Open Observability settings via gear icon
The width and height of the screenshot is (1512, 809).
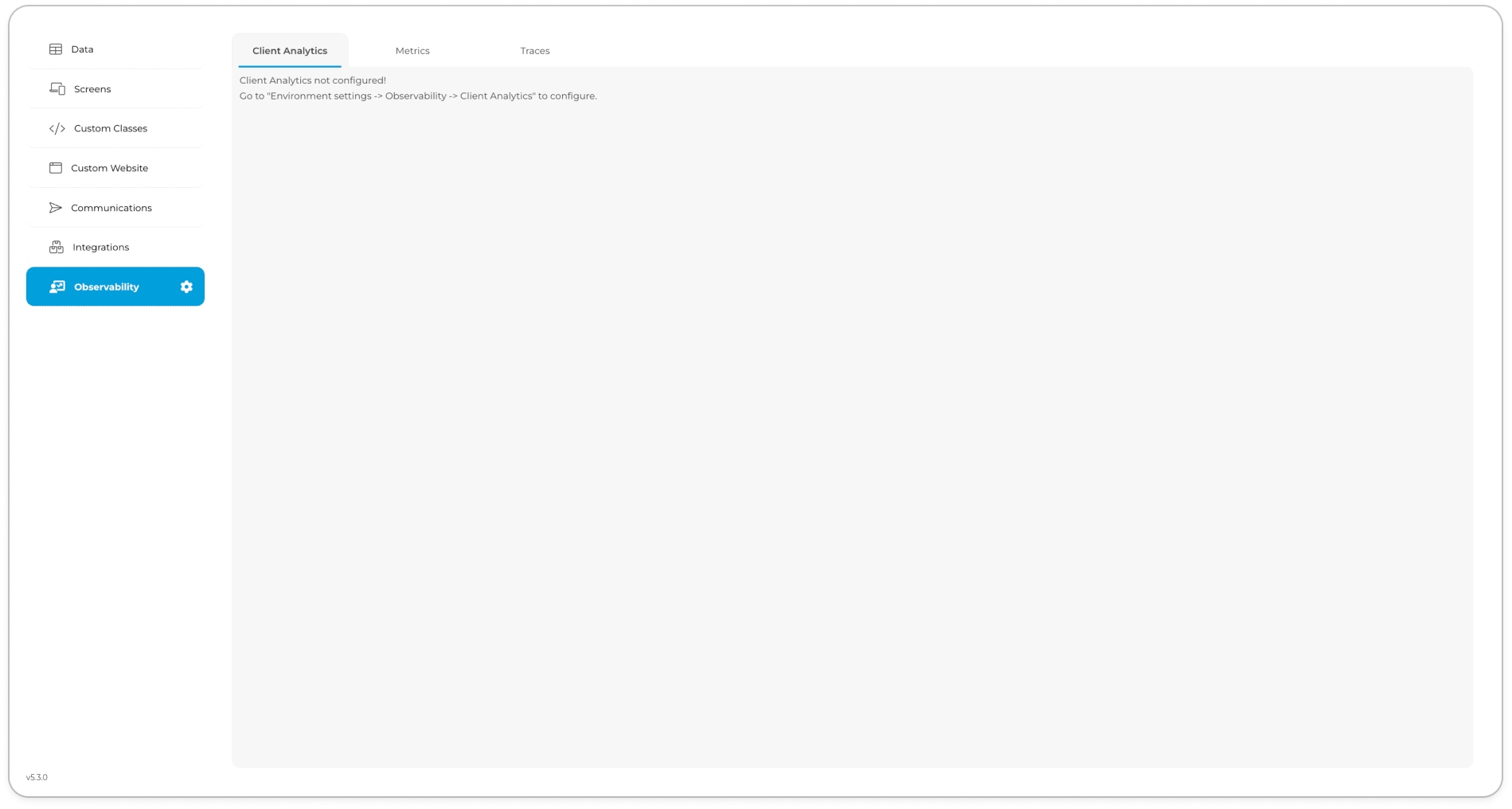186,287
